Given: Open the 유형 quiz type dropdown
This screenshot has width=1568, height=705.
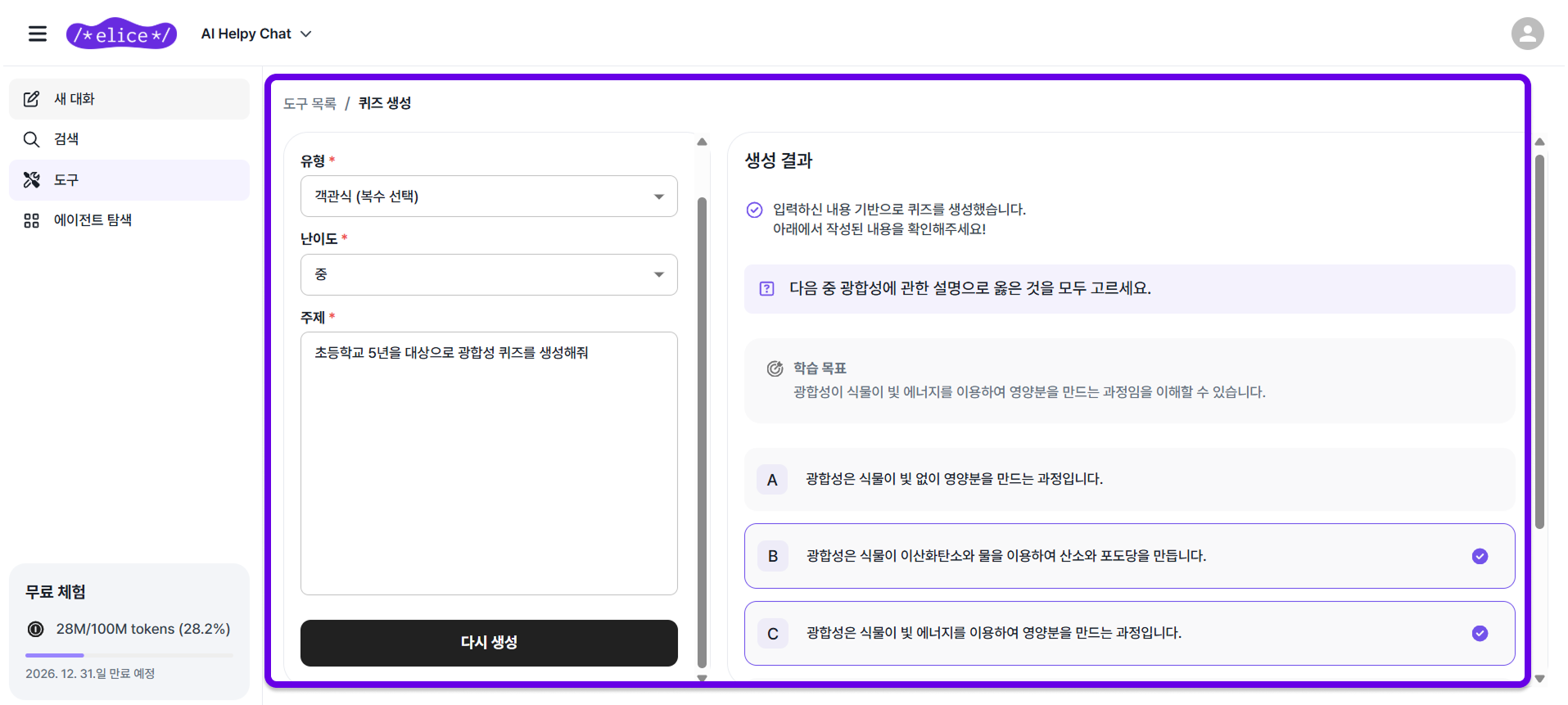Looking at the screenshot, I should click(x=488, y=197).
